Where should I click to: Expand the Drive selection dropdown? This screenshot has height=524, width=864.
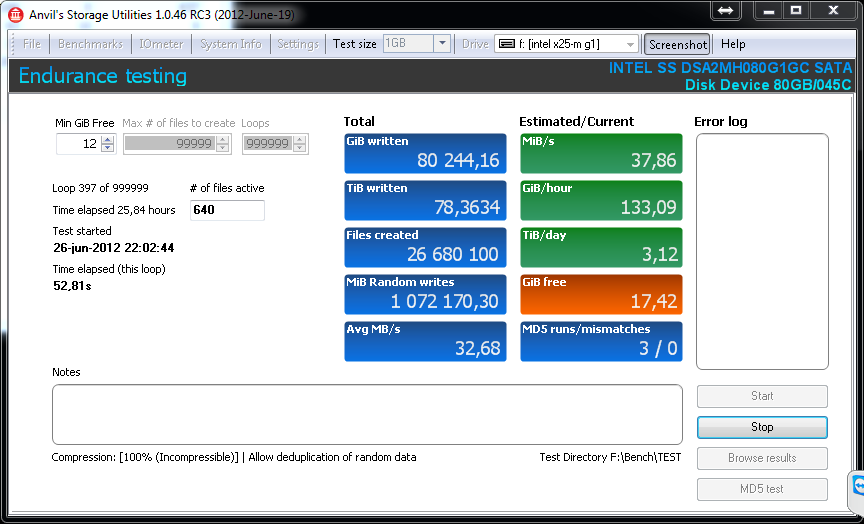[x=630, y=44]
